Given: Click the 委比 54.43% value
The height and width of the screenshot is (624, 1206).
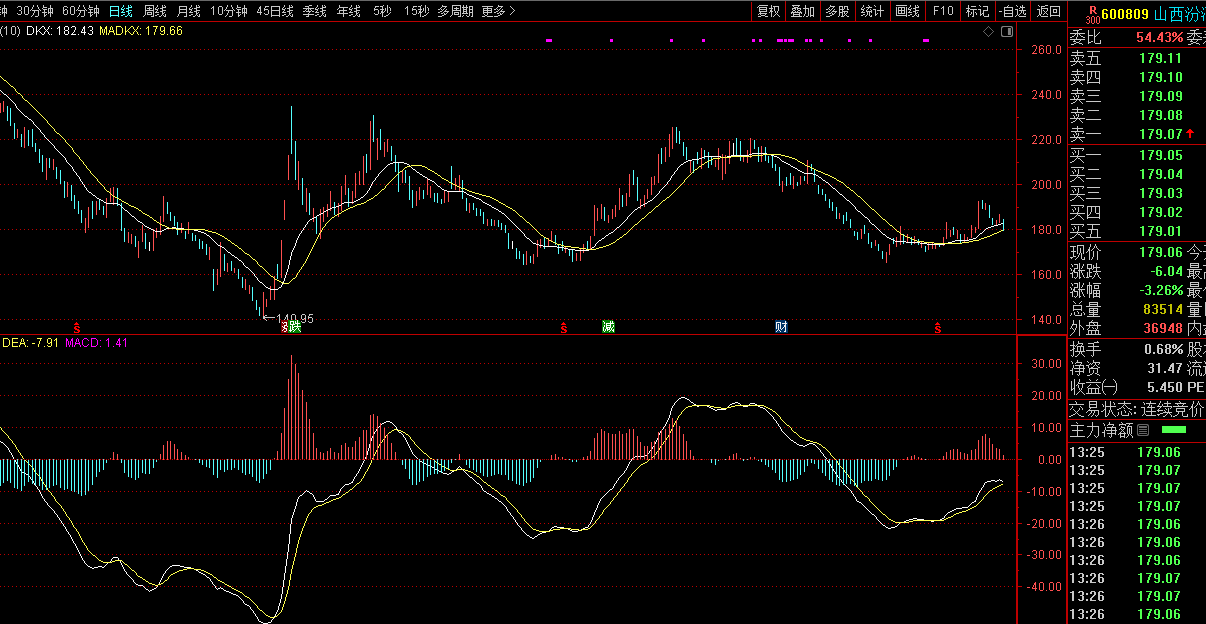Looking at the screenshot, I should (1159, 38).
